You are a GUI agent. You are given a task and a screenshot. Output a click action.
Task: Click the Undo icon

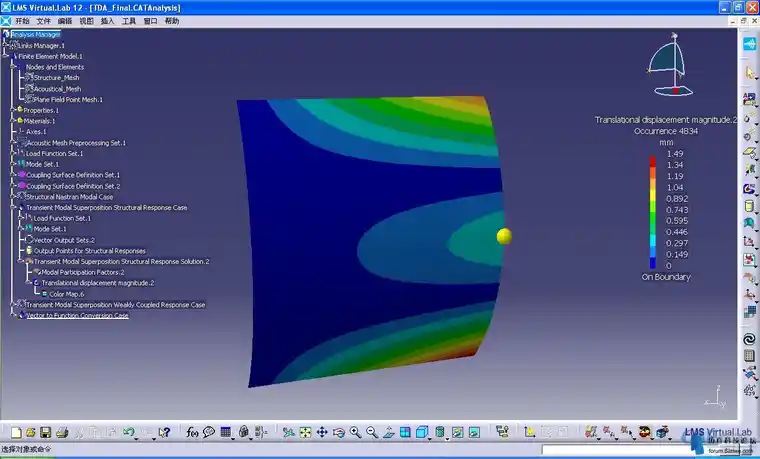(128, 431)
